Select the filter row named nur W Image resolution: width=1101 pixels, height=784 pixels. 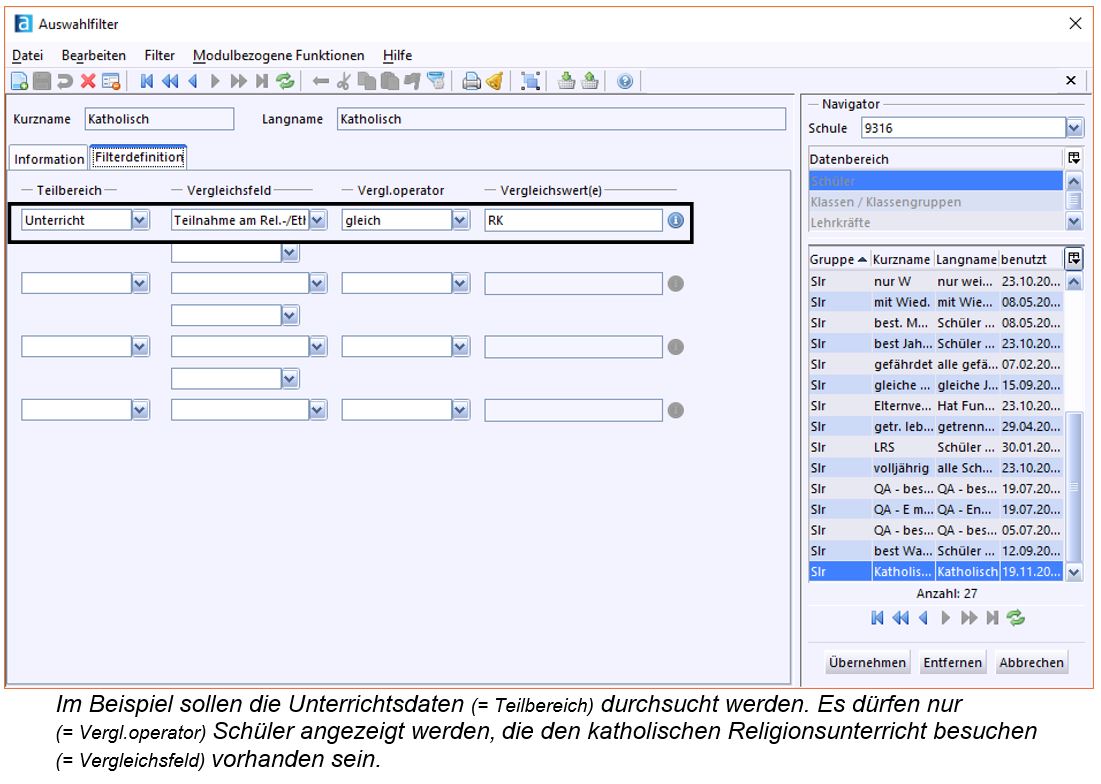click(935, 281)
